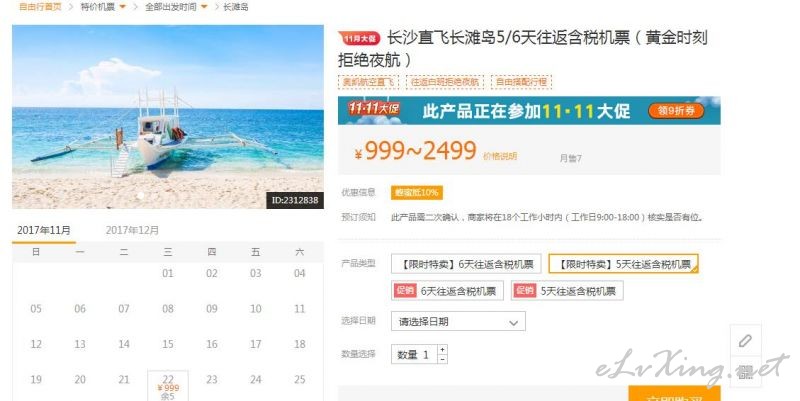The height and width of the screenshot is (401, 800).
Task: Claim coupon with 领9折券 button
Action: (x=676, y=111)
